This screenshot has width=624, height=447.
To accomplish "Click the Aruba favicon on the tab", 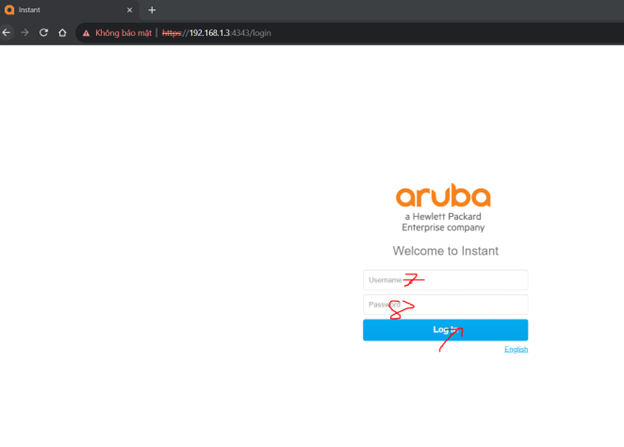I will [10, 10].
